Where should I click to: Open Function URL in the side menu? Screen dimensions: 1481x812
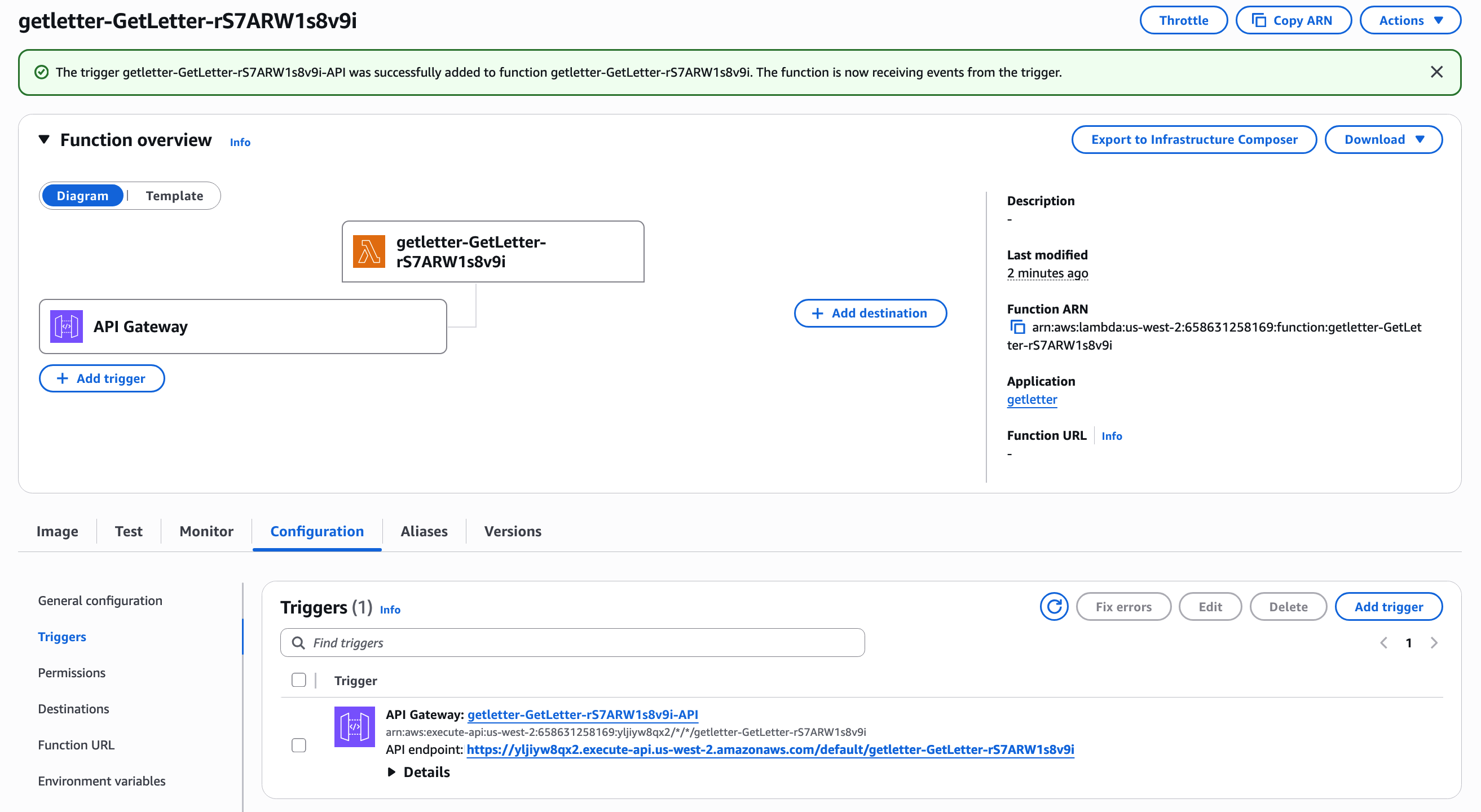[x=77, y=745]
